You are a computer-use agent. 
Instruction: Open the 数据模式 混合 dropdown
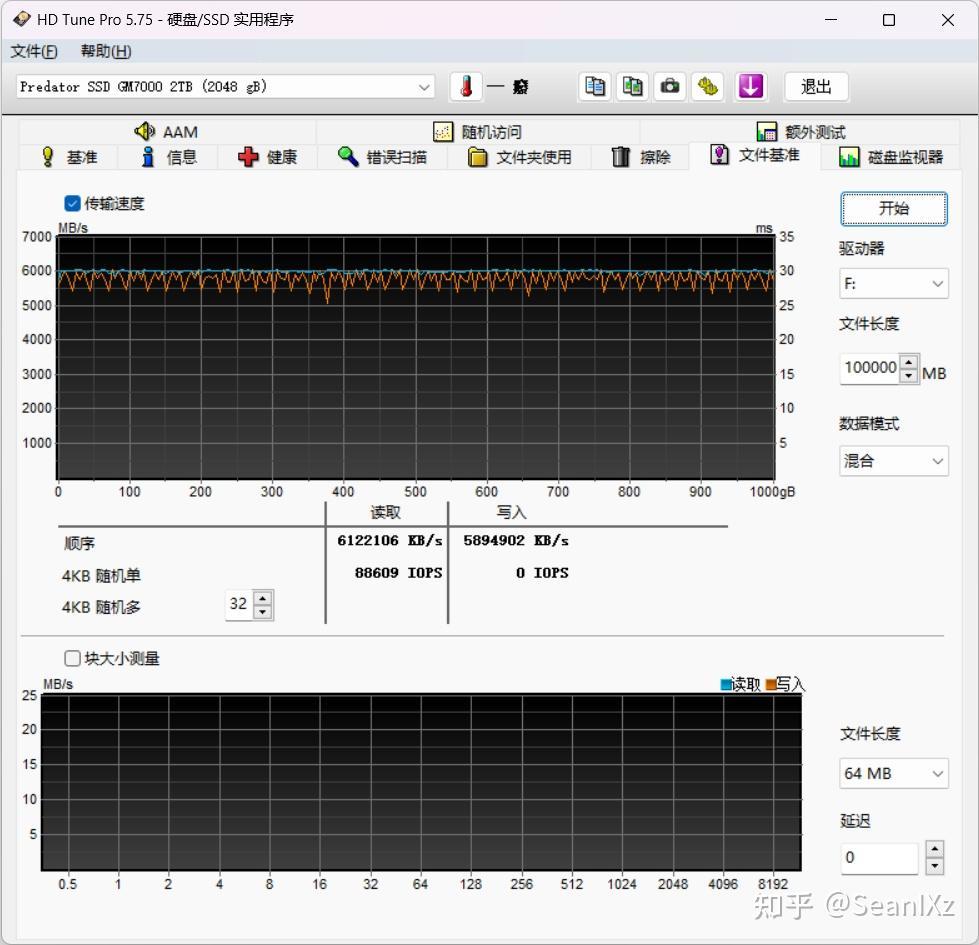coord(893,461)
